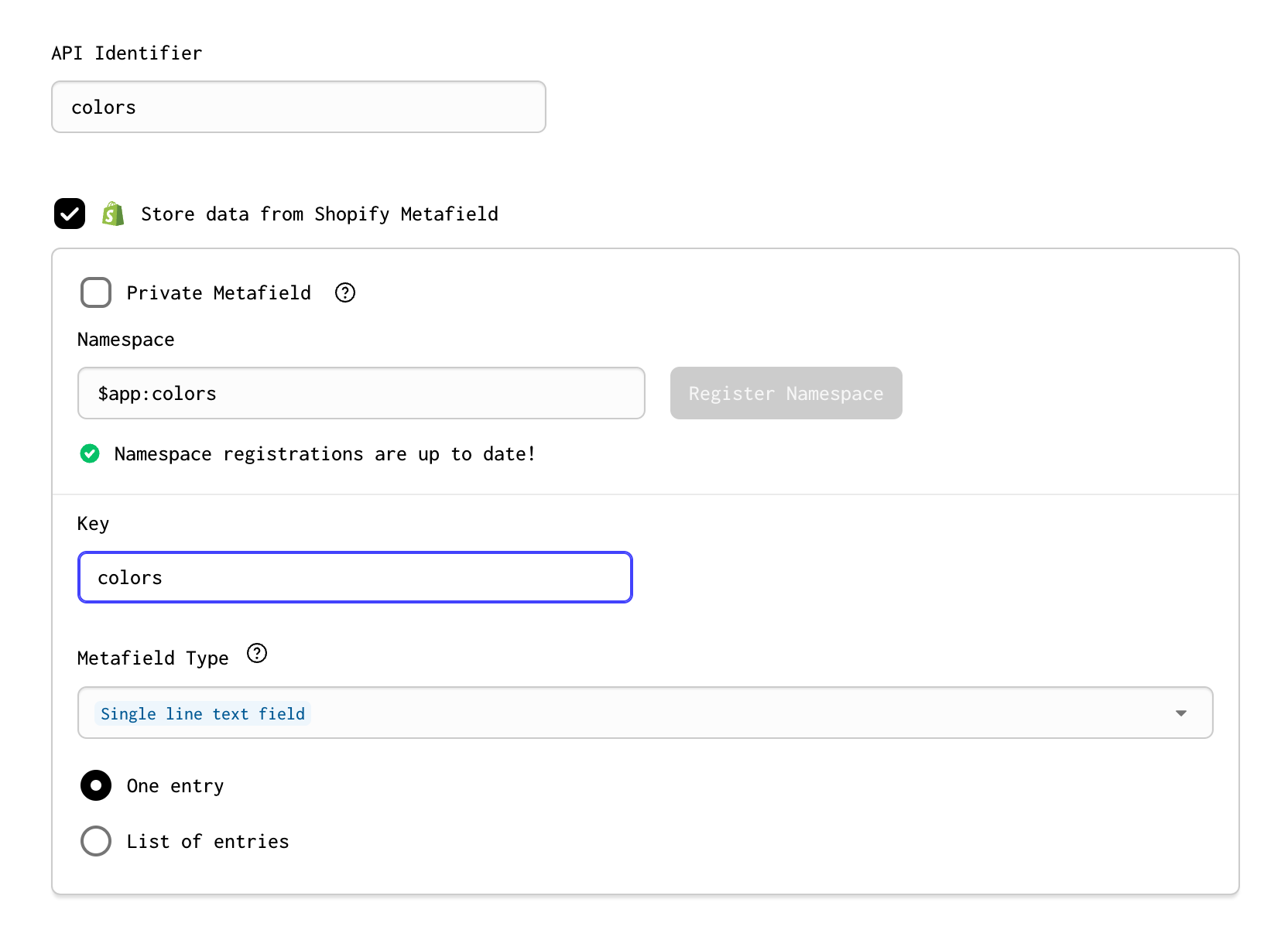Click the Register Namespace button

tap(786, 393)
